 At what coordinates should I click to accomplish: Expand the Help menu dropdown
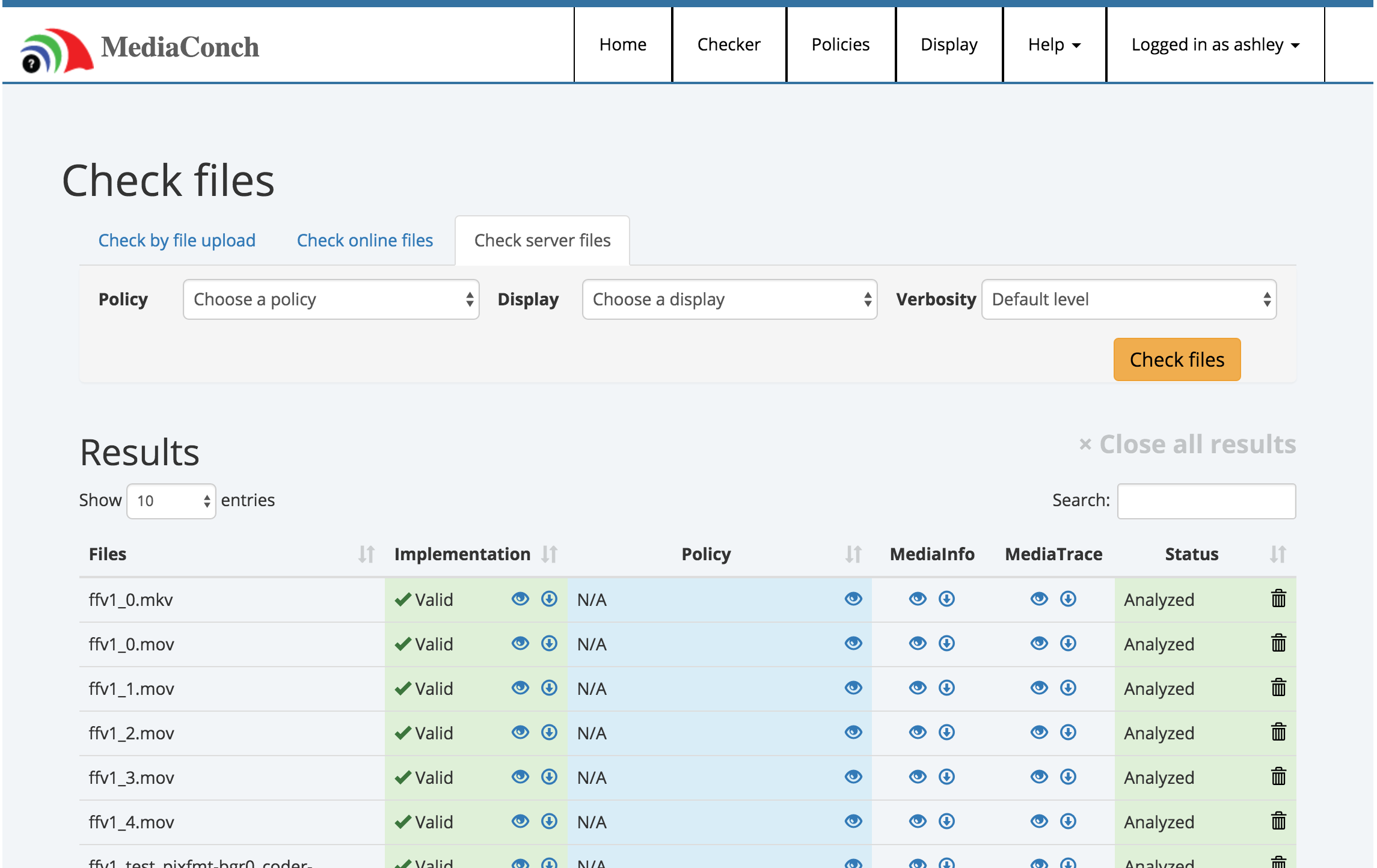tap(1054, 44)
